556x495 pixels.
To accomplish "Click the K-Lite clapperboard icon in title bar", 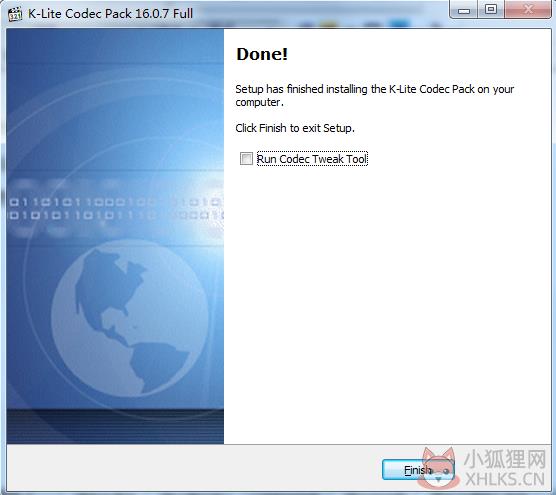I will coord(15,14).
